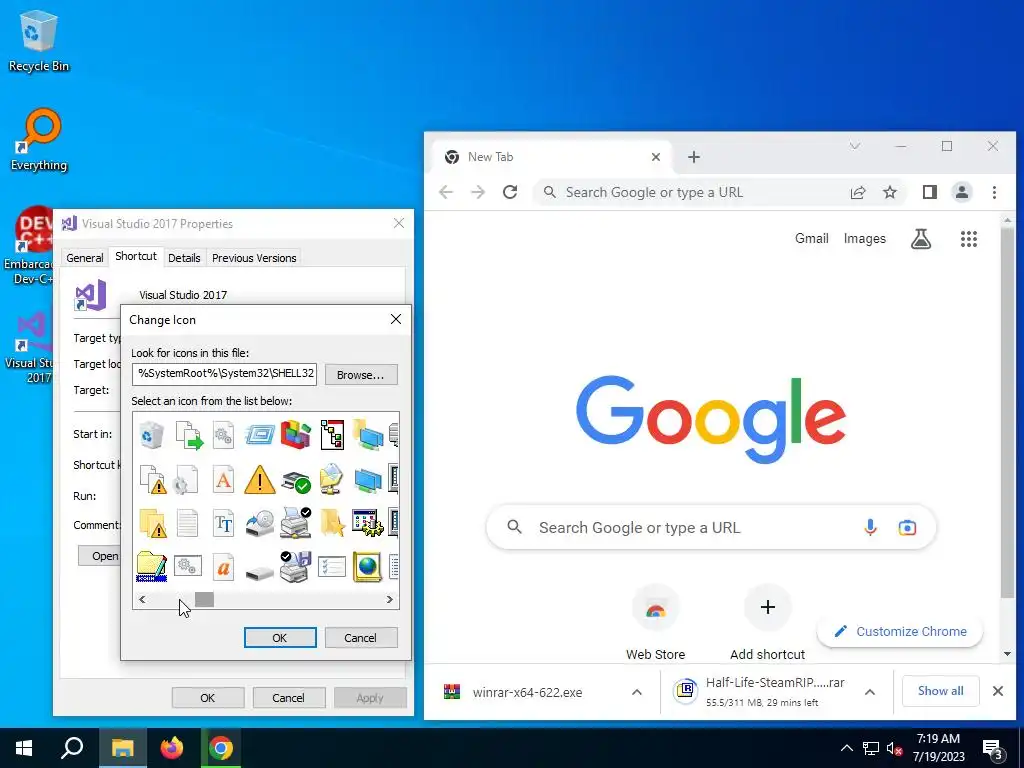Screen dimensions: 1024x768
Task: Select the page with two gears icon, top row
Action: [223, 435]
